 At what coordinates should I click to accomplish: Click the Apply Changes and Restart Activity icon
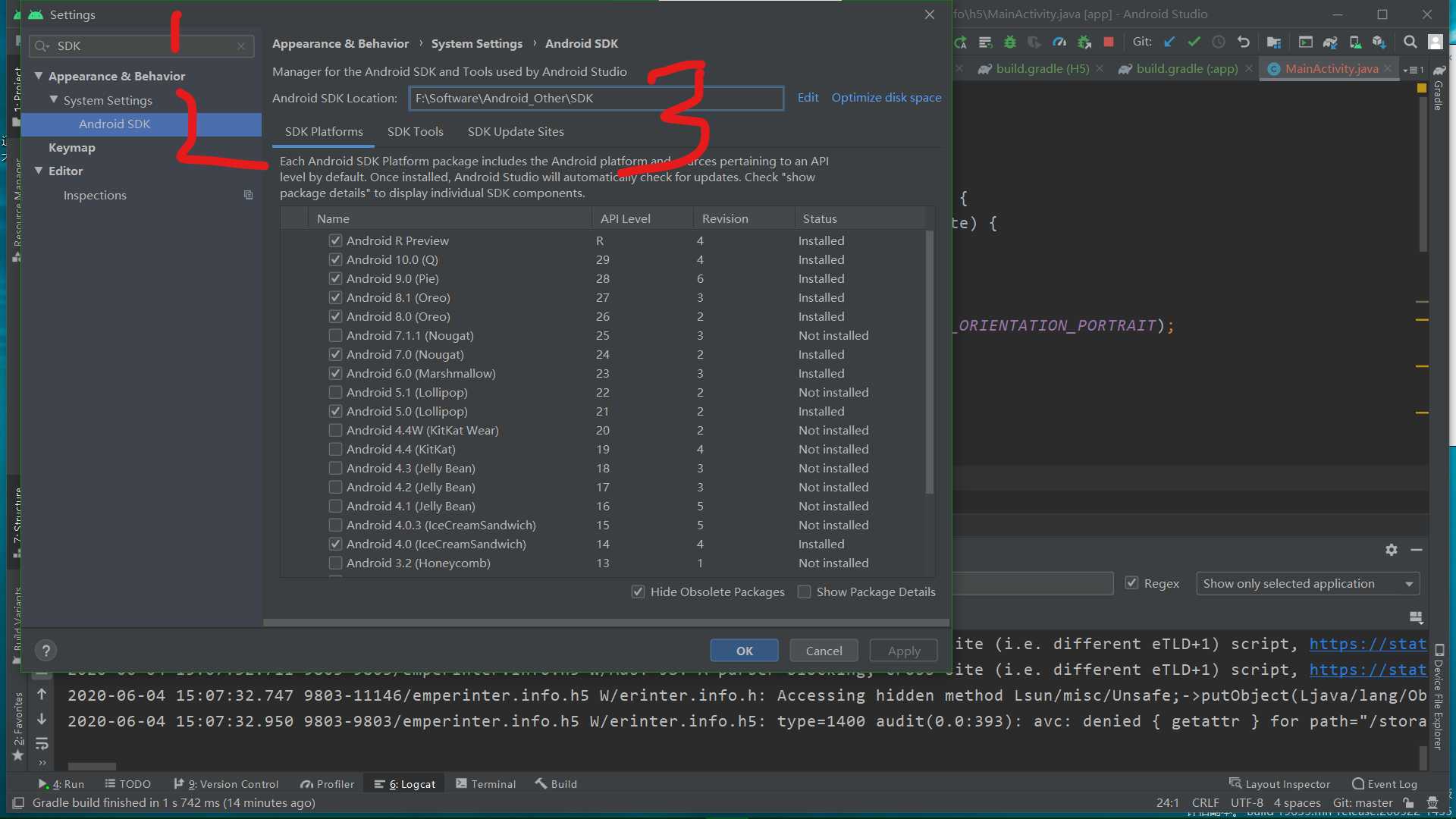(961, 42)
